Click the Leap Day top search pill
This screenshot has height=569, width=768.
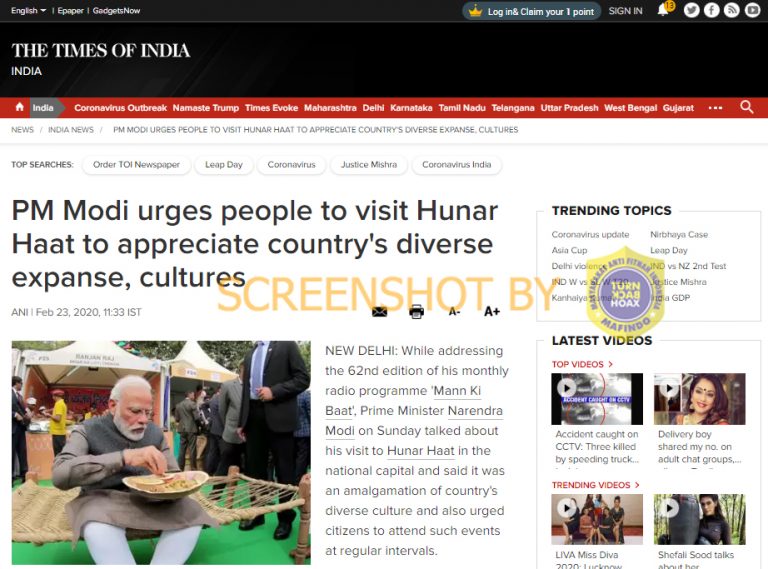[224, 165]
